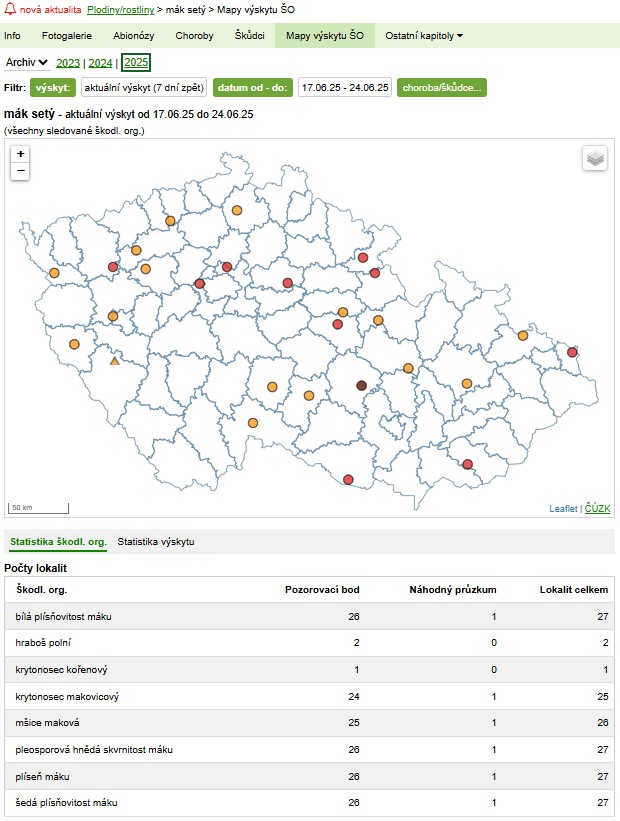Open the Škůdci tab
Image resolution: width=620 pixels, height=821 pixels.
tap(249, 36)
